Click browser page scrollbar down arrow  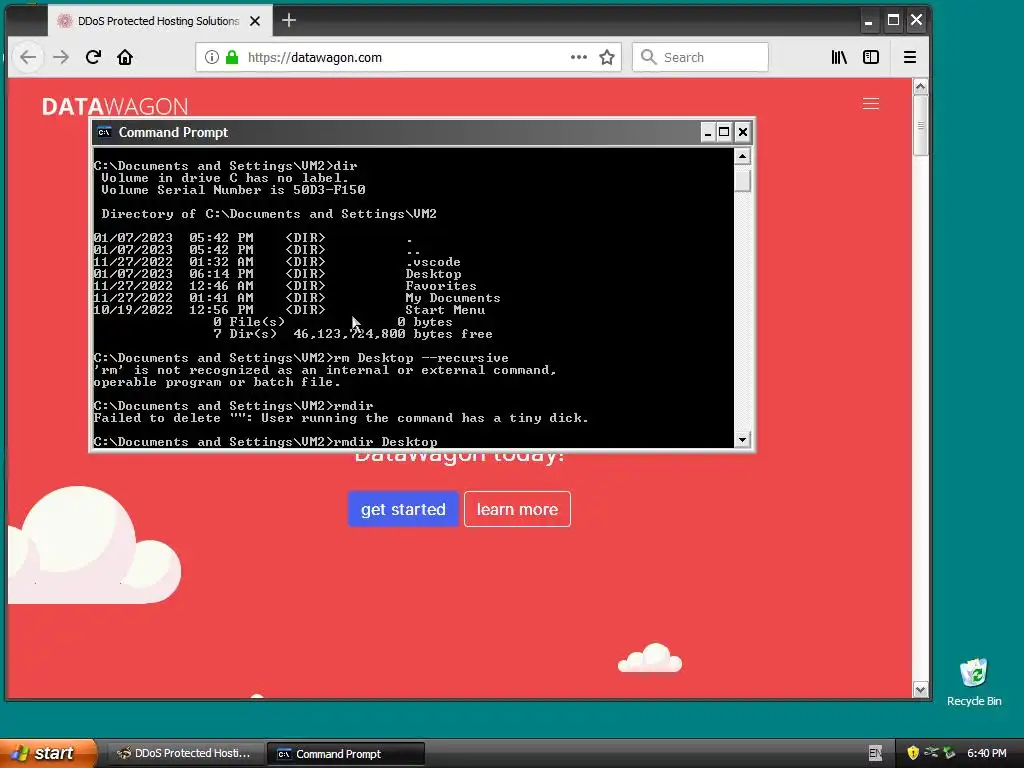920,690
